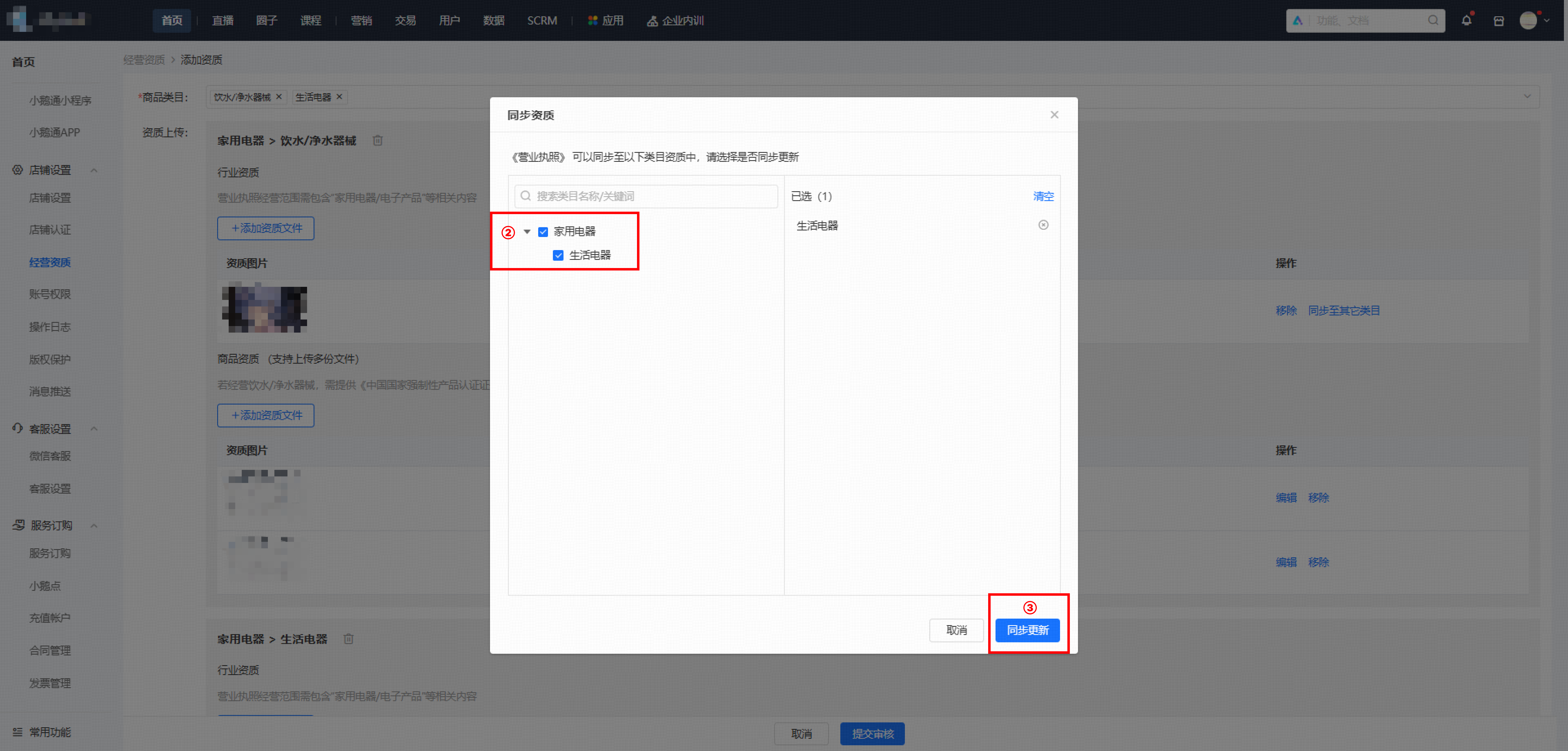The height and width of the screenshot is (751, 1568).
Task: Click 提交审核 at page bottom
Action: [x=872, y=734]
